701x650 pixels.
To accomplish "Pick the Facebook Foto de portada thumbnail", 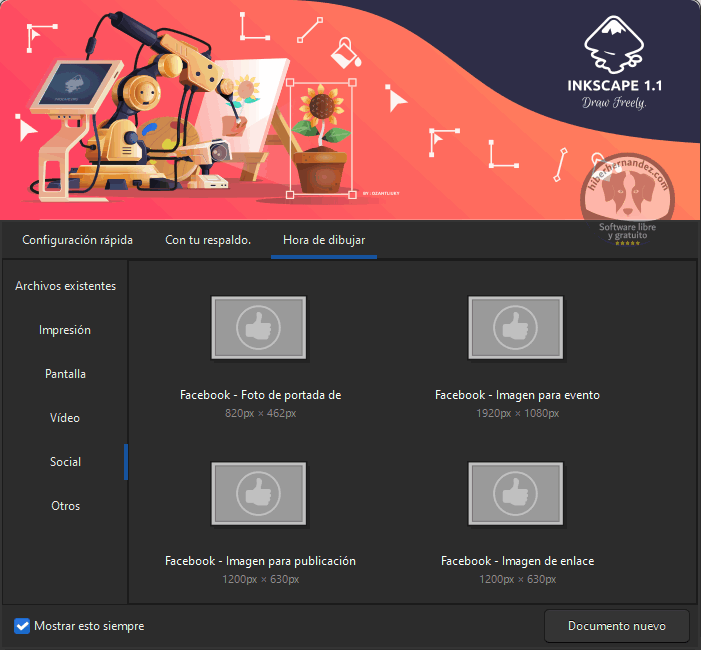I will tap(259, 328).
